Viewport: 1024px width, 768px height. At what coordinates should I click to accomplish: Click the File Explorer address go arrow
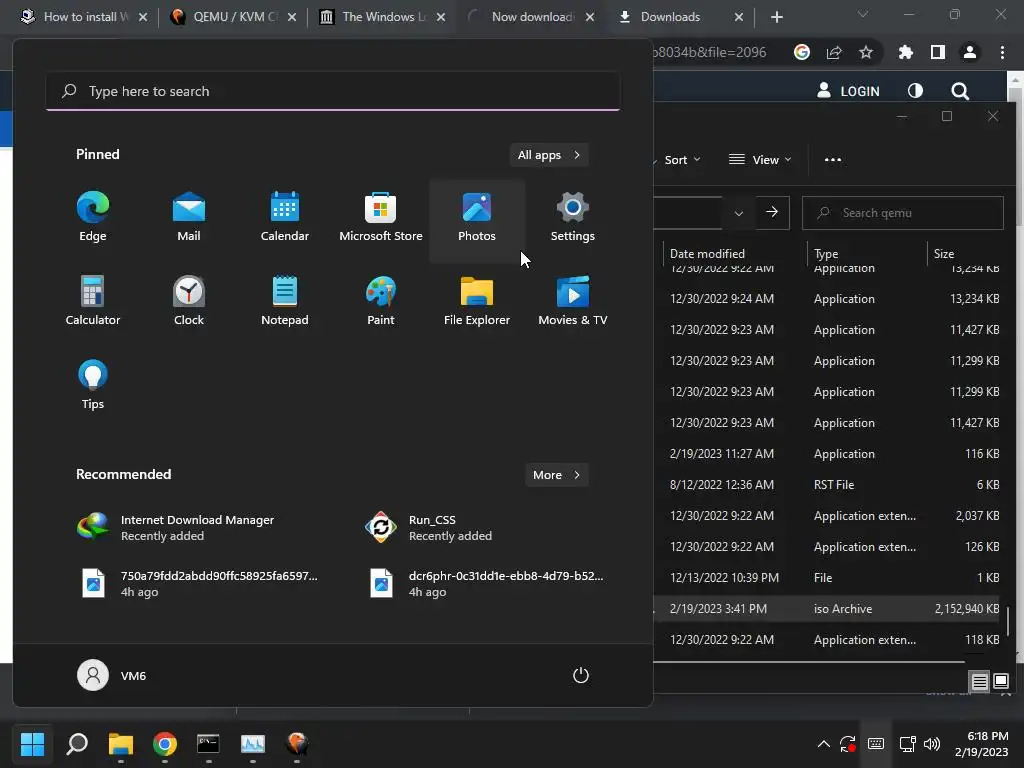point(772,212)
